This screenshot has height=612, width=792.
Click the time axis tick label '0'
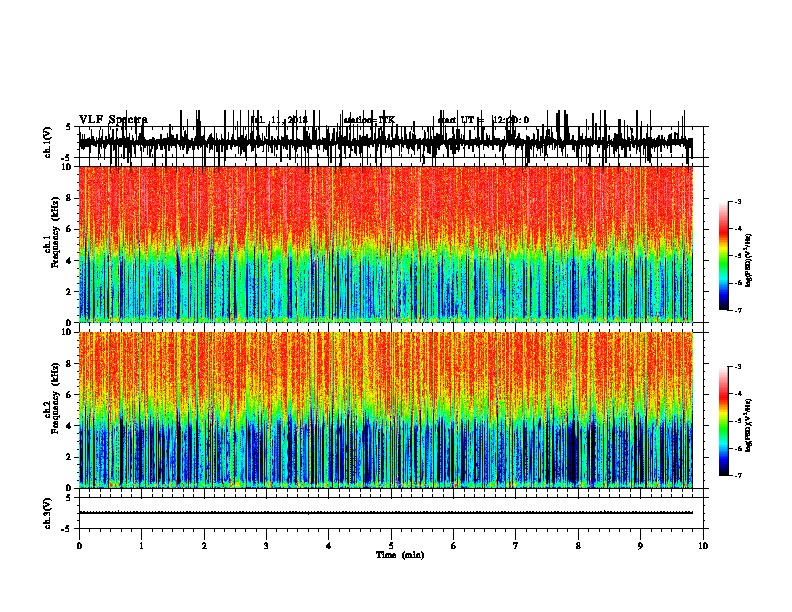pos(79,546)
